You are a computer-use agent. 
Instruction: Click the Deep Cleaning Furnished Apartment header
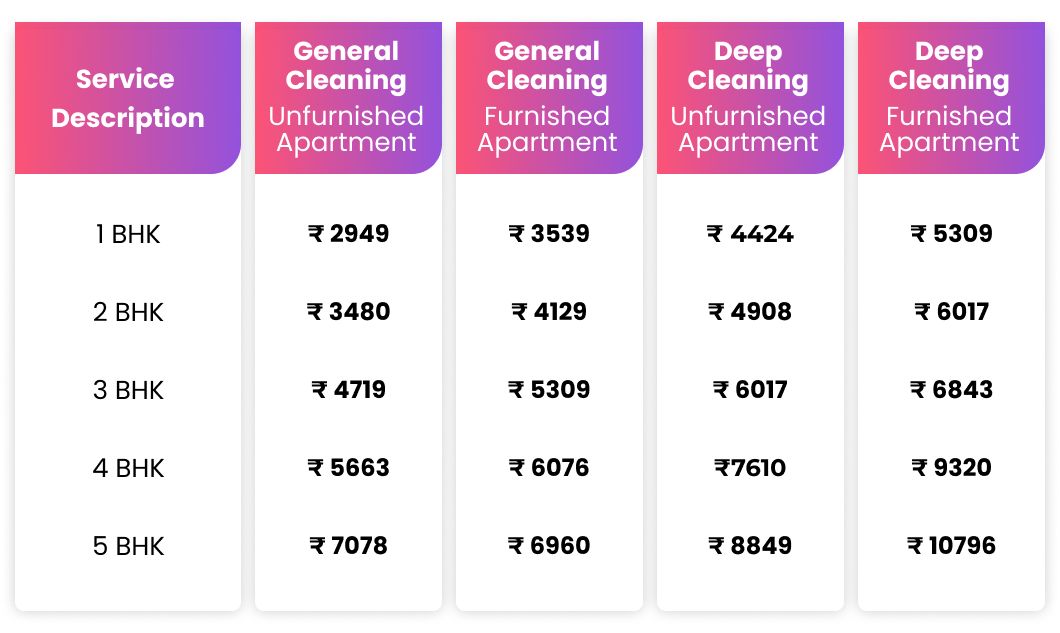950,98
